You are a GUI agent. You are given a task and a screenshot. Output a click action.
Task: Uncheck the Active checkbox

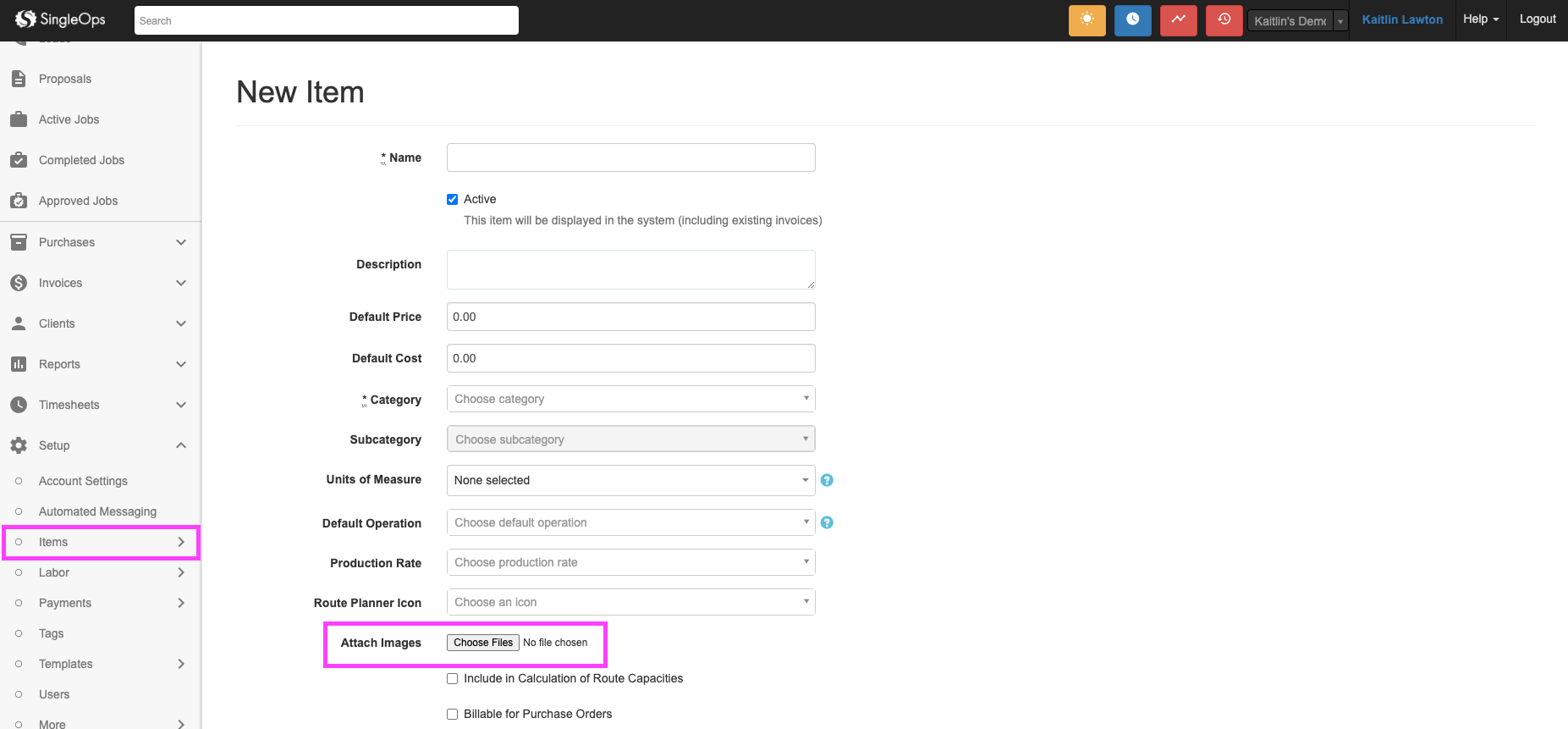click(x=452, y=199)
